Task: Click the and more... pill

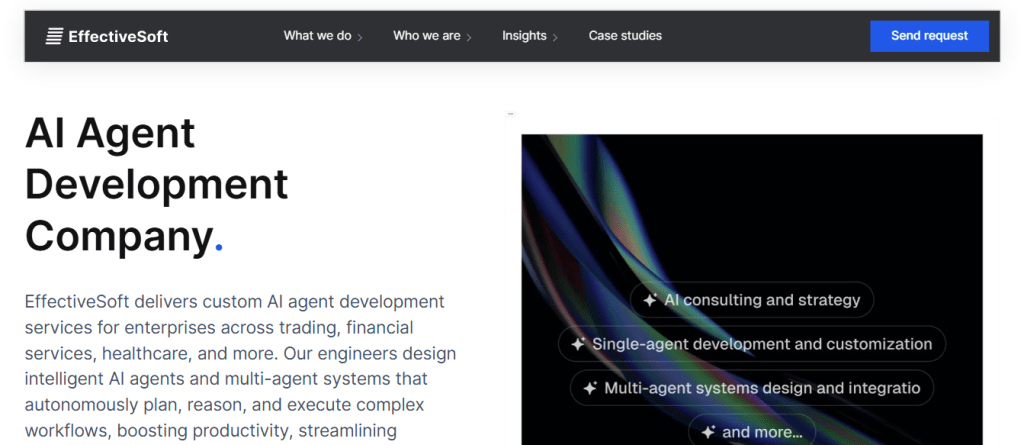Action: coord(752,431)
